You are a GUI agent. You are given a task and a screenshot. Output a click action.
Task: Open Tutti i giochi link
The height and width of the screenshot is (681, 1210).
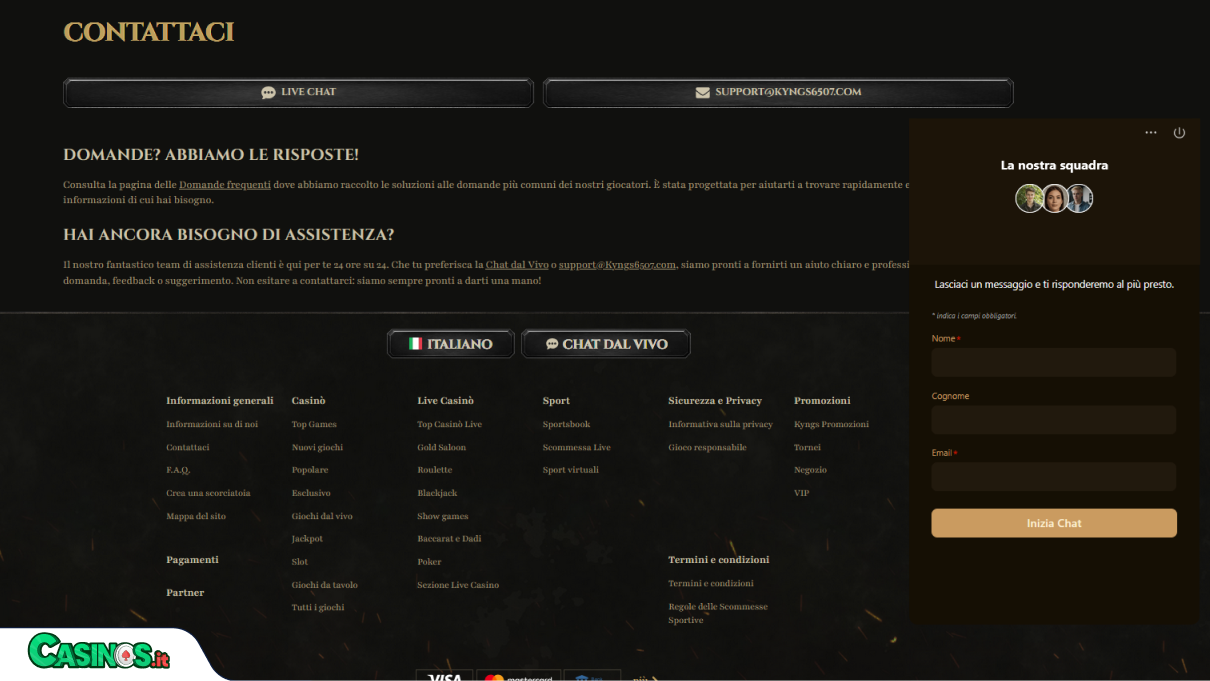coord(318,607)
